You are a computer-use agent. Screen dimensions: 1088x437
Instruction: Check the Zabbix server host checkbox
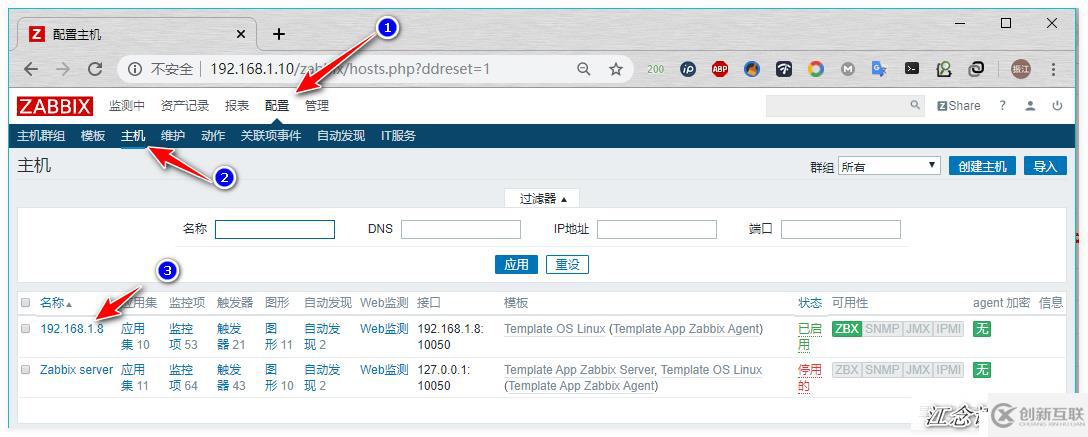tap(26, 370)
